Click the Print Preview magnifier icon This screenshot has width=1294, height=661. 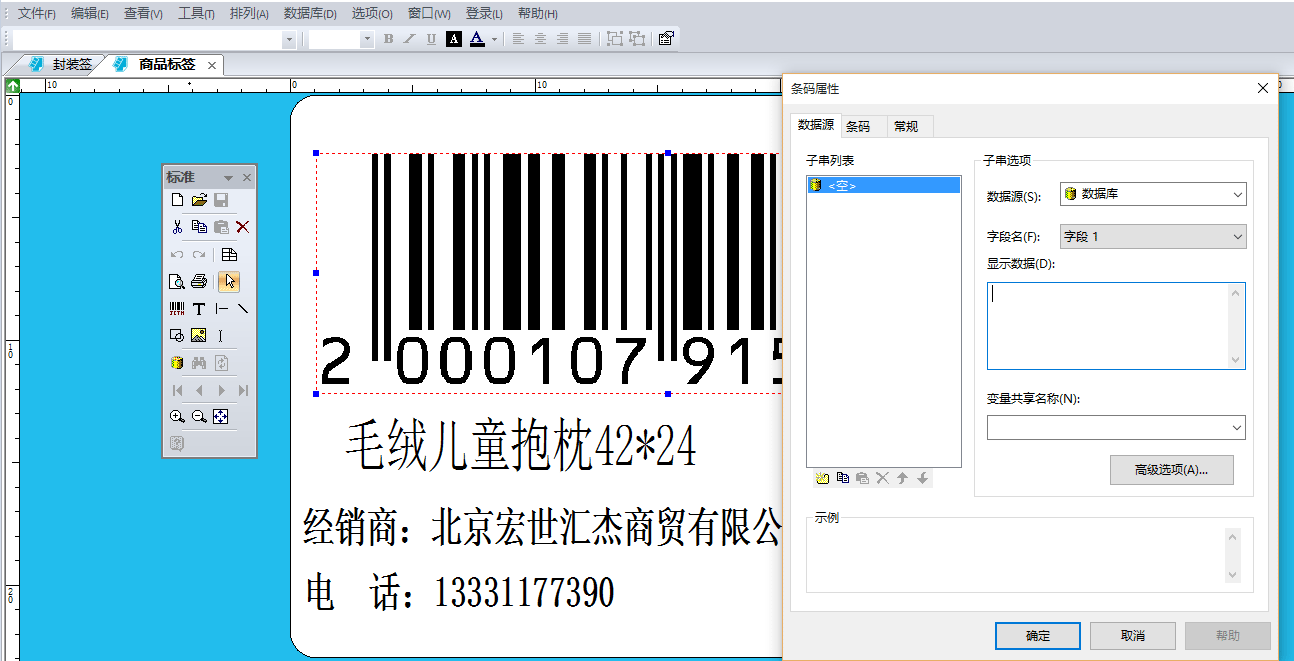[x=177, y=282]
